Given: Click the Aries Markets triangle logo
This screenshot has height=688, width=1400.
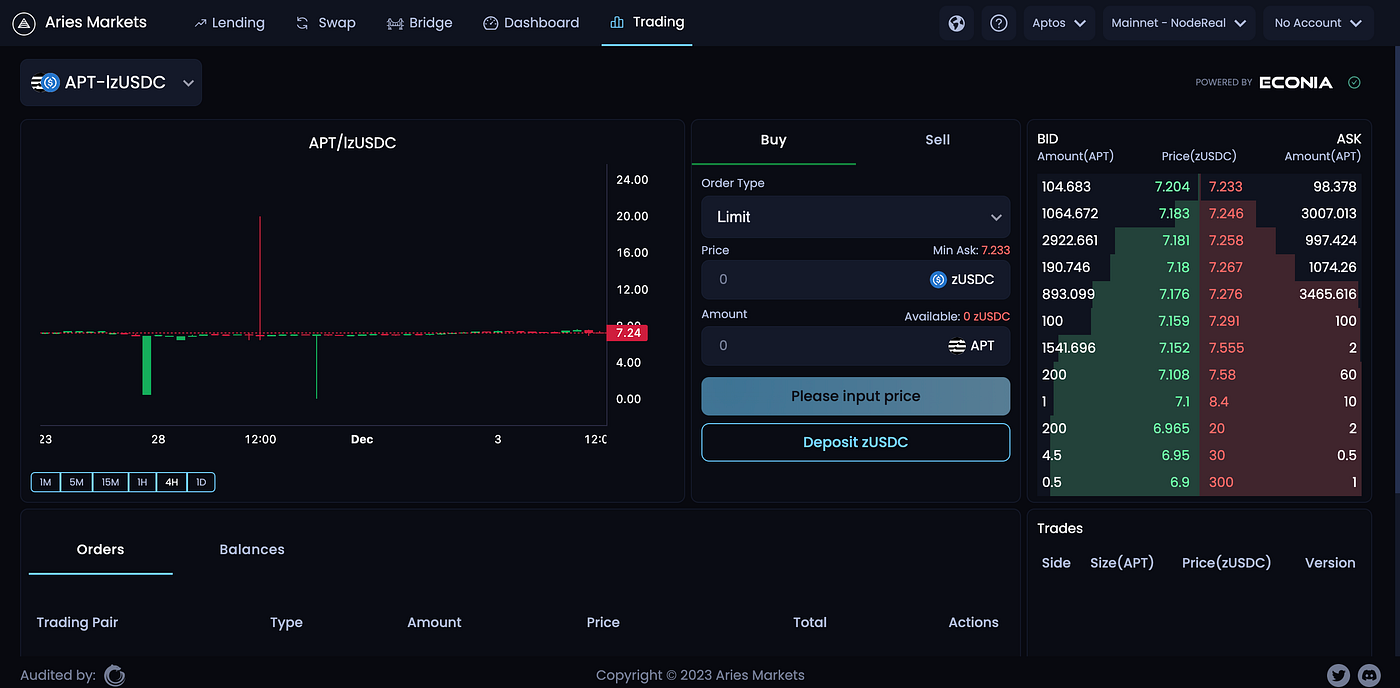Looking at the screenshot, I should pos(26,22).
